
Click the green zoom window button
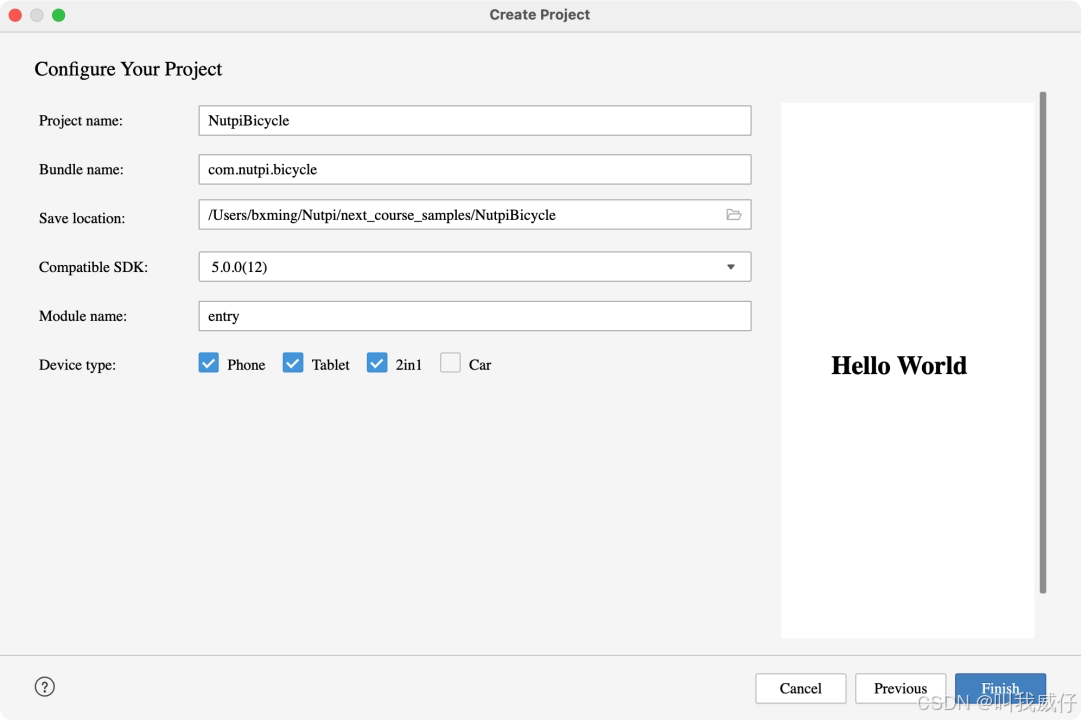tap(59, 15)
